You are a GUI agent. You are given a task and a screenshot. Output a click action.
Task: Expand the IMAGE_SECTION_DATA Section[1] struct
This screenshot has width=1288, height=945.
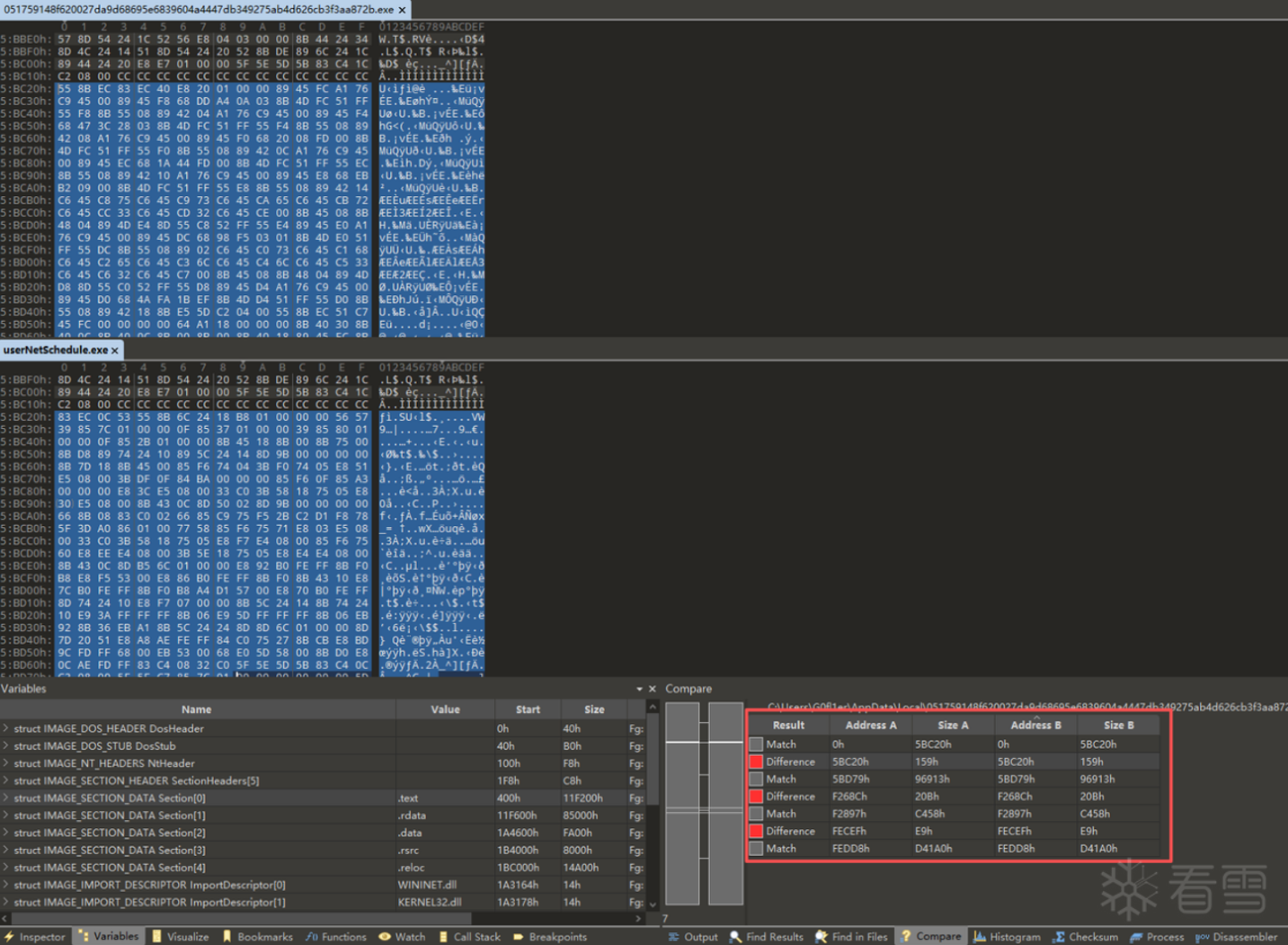coord(6,816)
